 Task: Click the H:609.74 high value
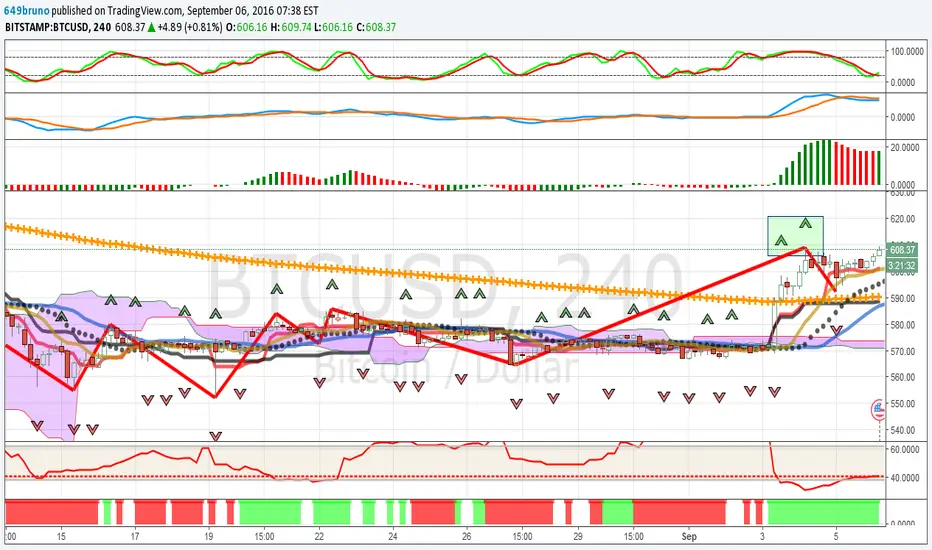(291, 27)
